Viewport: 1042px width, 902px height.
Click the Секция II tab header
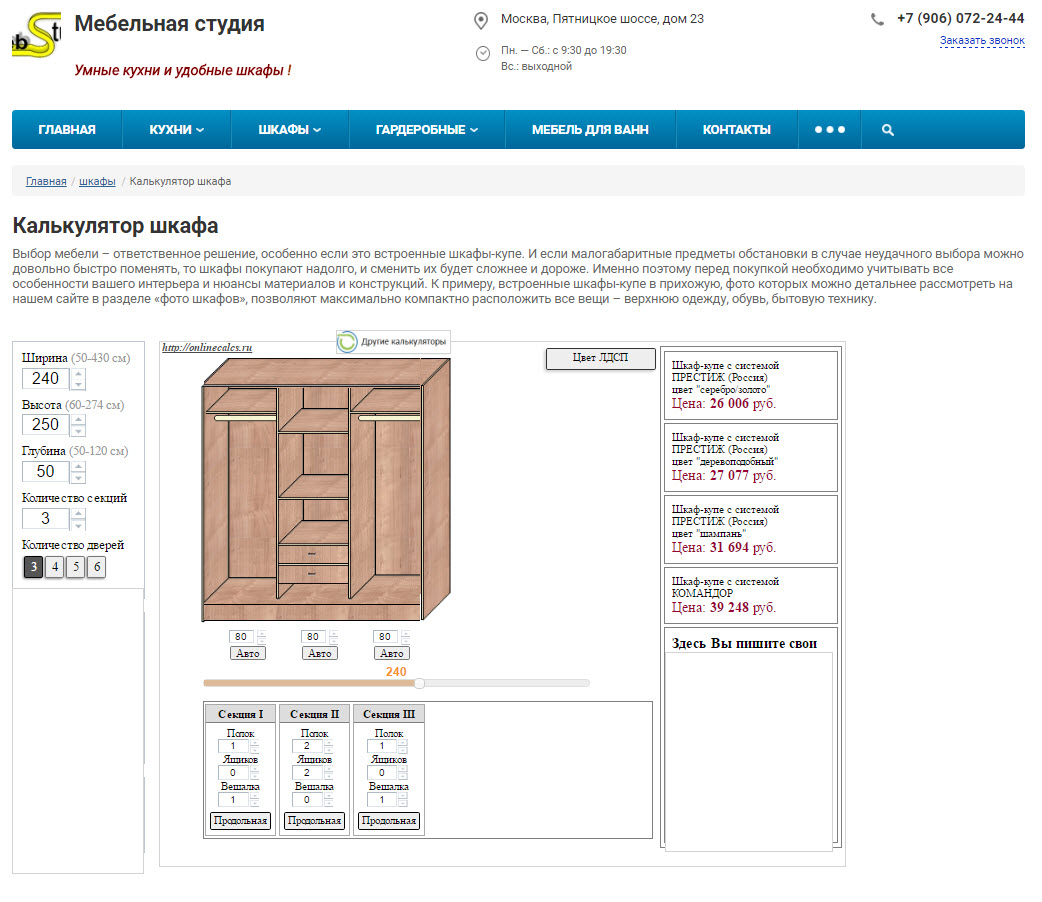pos(314,714)
